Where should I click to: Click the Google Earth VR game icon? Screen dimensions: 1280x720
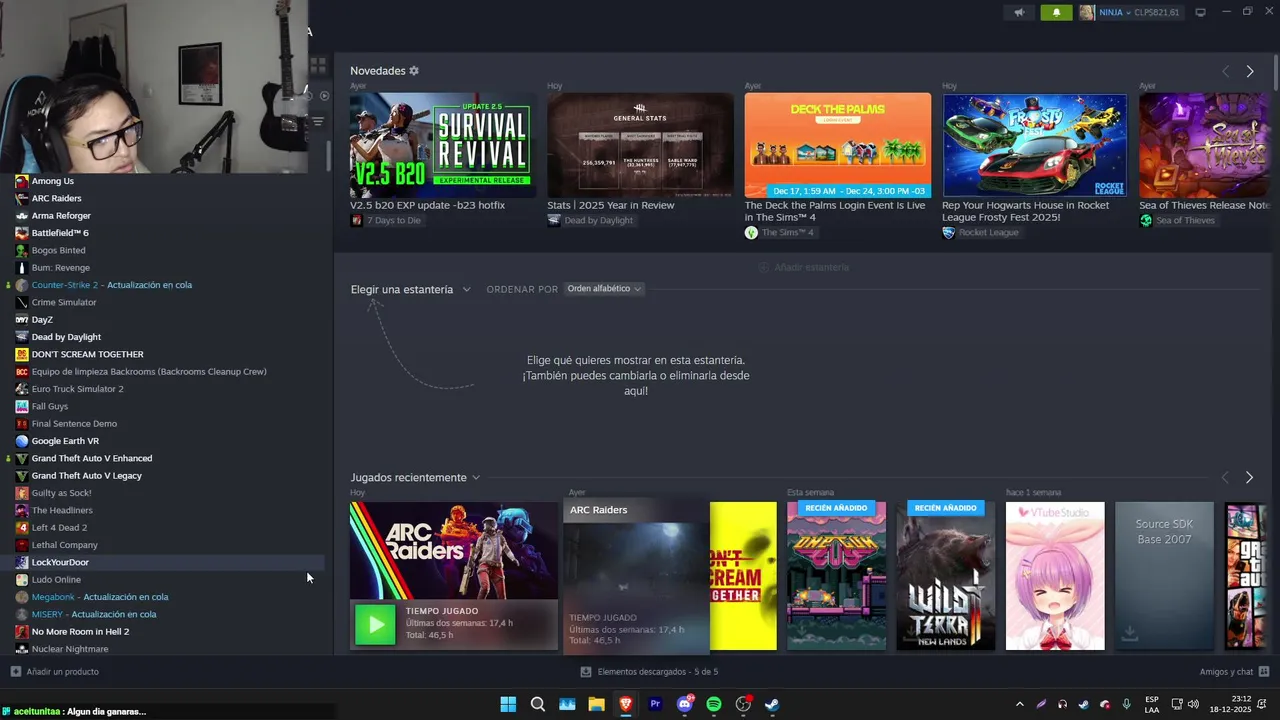click(x=22, y=441)
